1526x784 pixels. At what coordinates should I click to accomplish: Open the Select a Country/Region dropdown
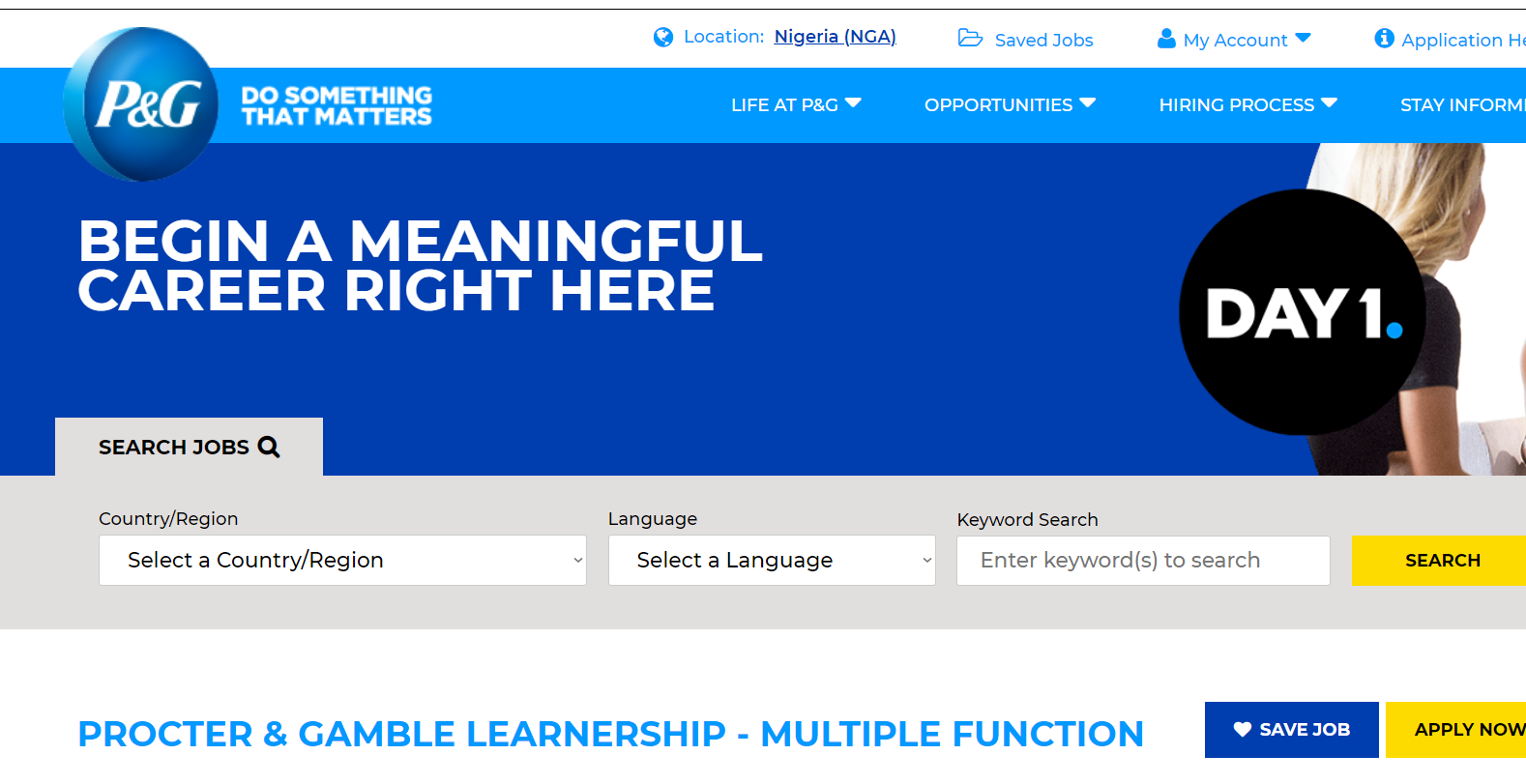[x=342, y=560]
